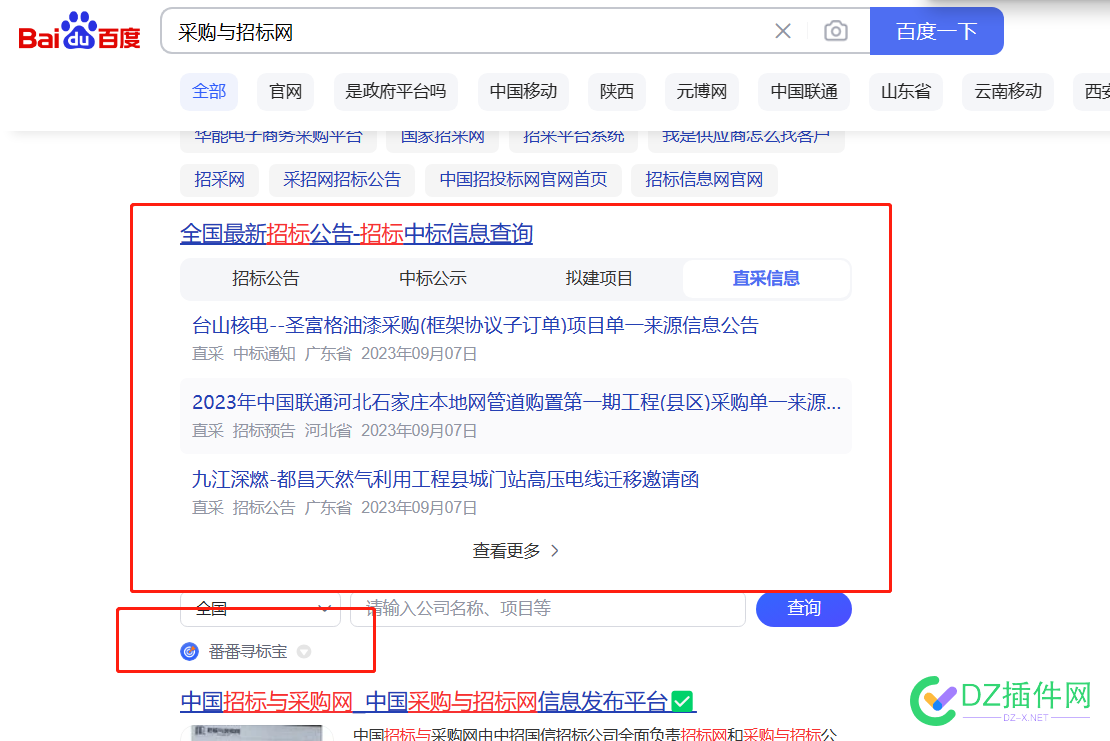Screen dimensions: 1110x741
Task: Select the 山东省 filter chip
Action: pos(905,91)
